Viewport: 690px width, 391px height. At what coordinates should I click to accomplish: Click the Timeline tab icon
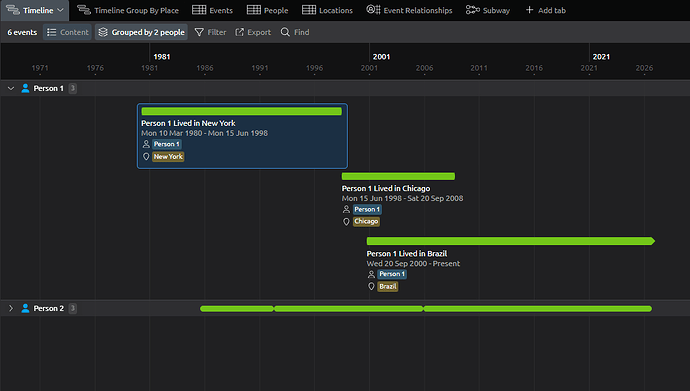[13, 10]
